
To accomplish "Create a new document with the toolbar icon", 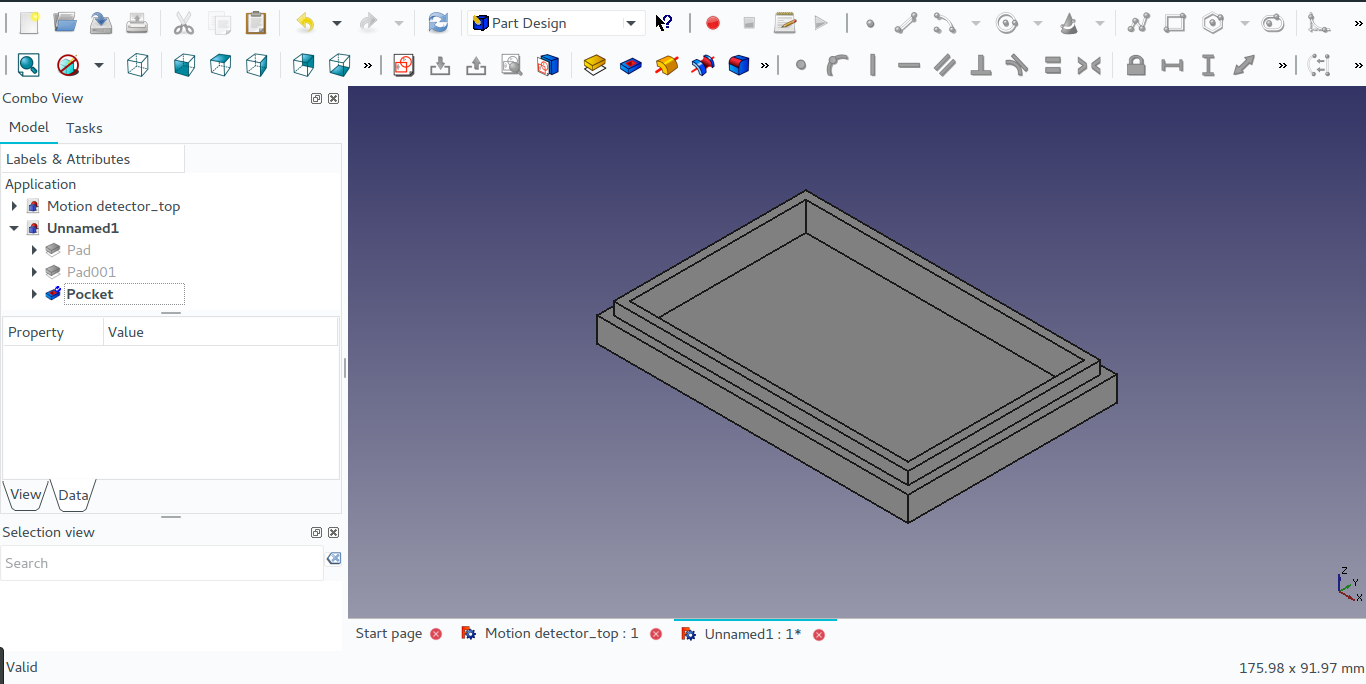I will tap(29, 23).
